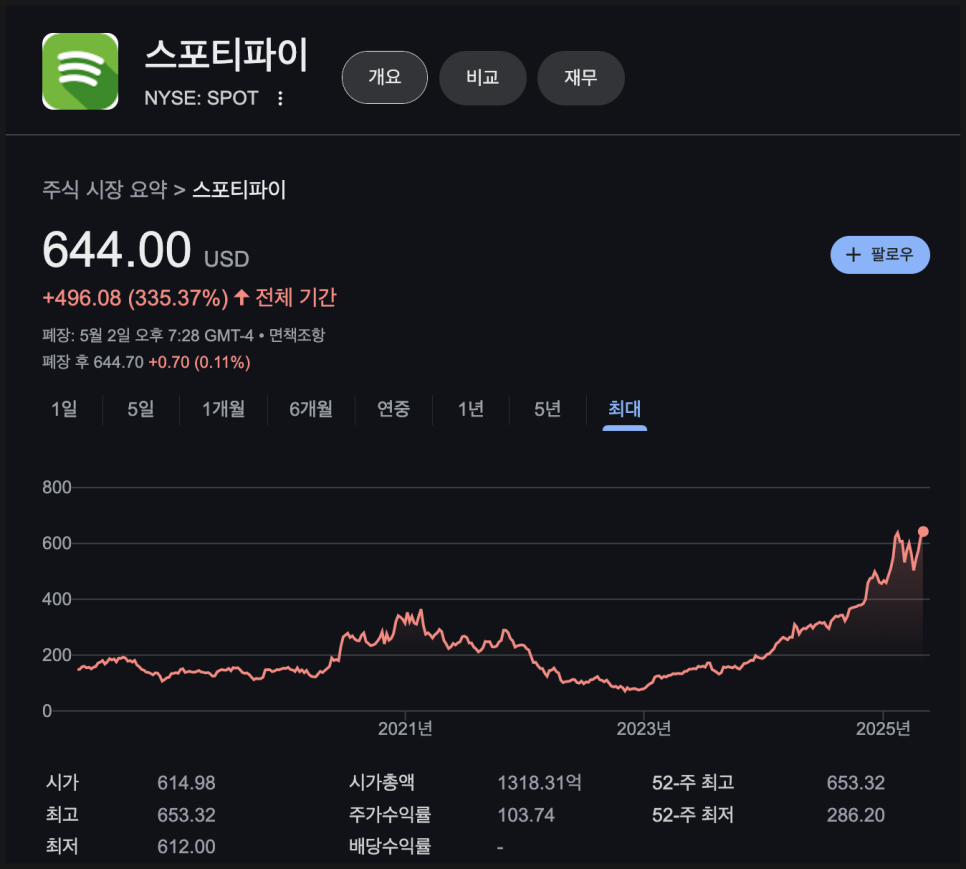Image resolution: width=966 pixels, height=869 pixels.
Task: Switch chart range to 5년
Action: [x=547, y=409]
